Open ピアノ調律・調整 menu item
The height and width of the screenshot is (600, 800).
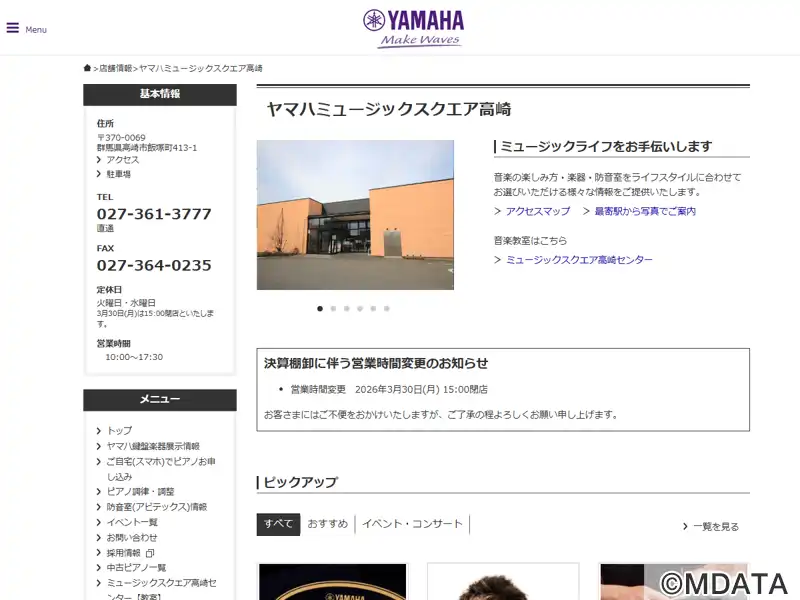pos(140,492)
